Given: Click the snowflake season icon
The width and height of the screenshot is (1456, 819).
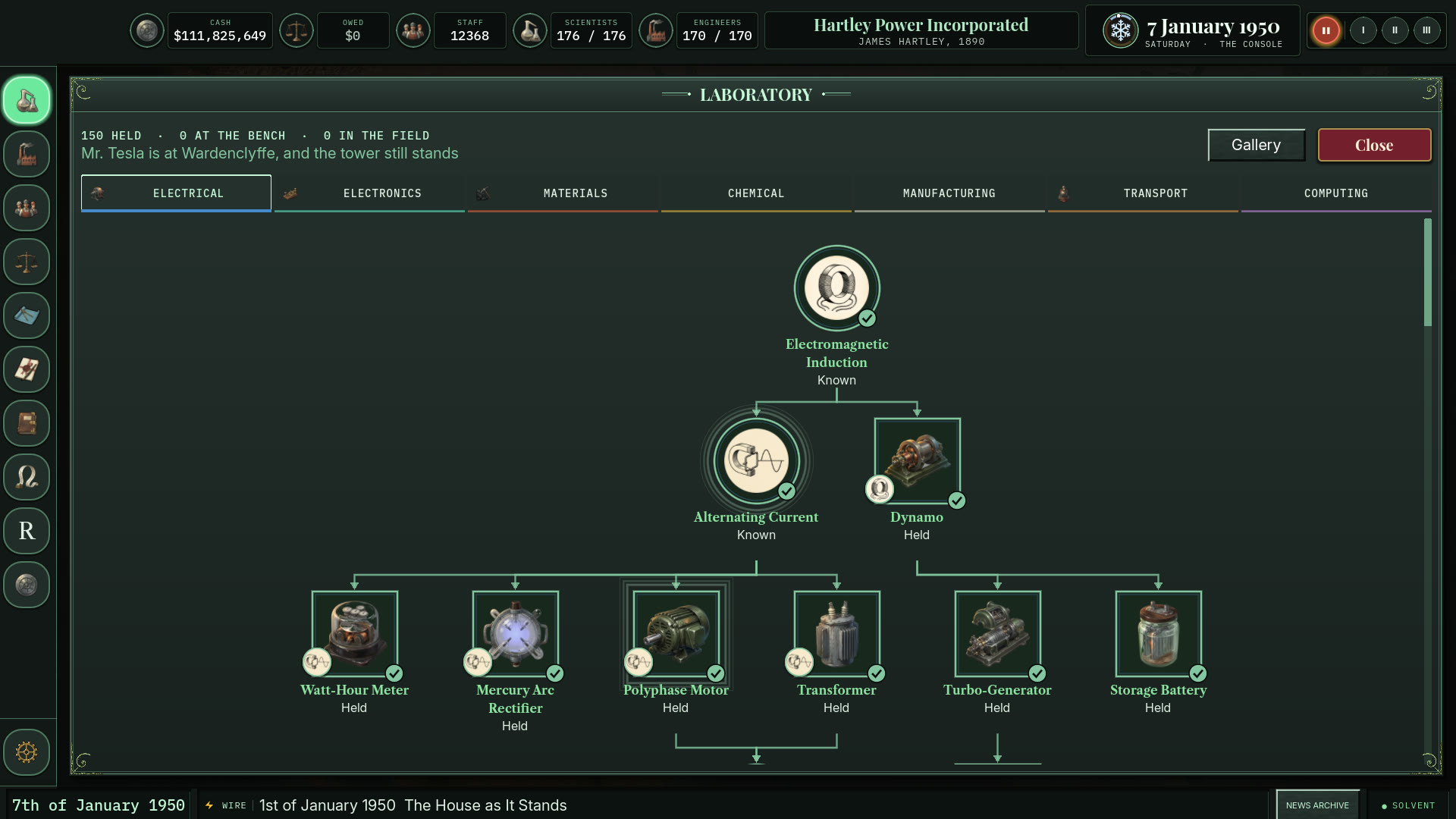Looking at the screenshot, I should click(1120, 30).
